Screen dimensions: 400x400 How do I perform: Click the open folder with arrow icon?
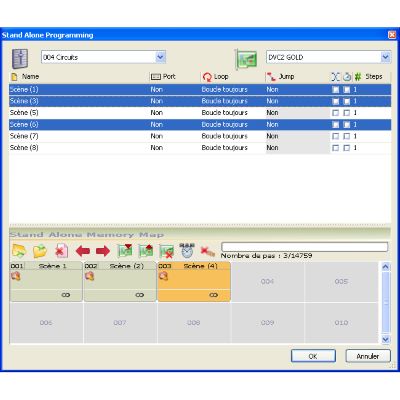19,251
